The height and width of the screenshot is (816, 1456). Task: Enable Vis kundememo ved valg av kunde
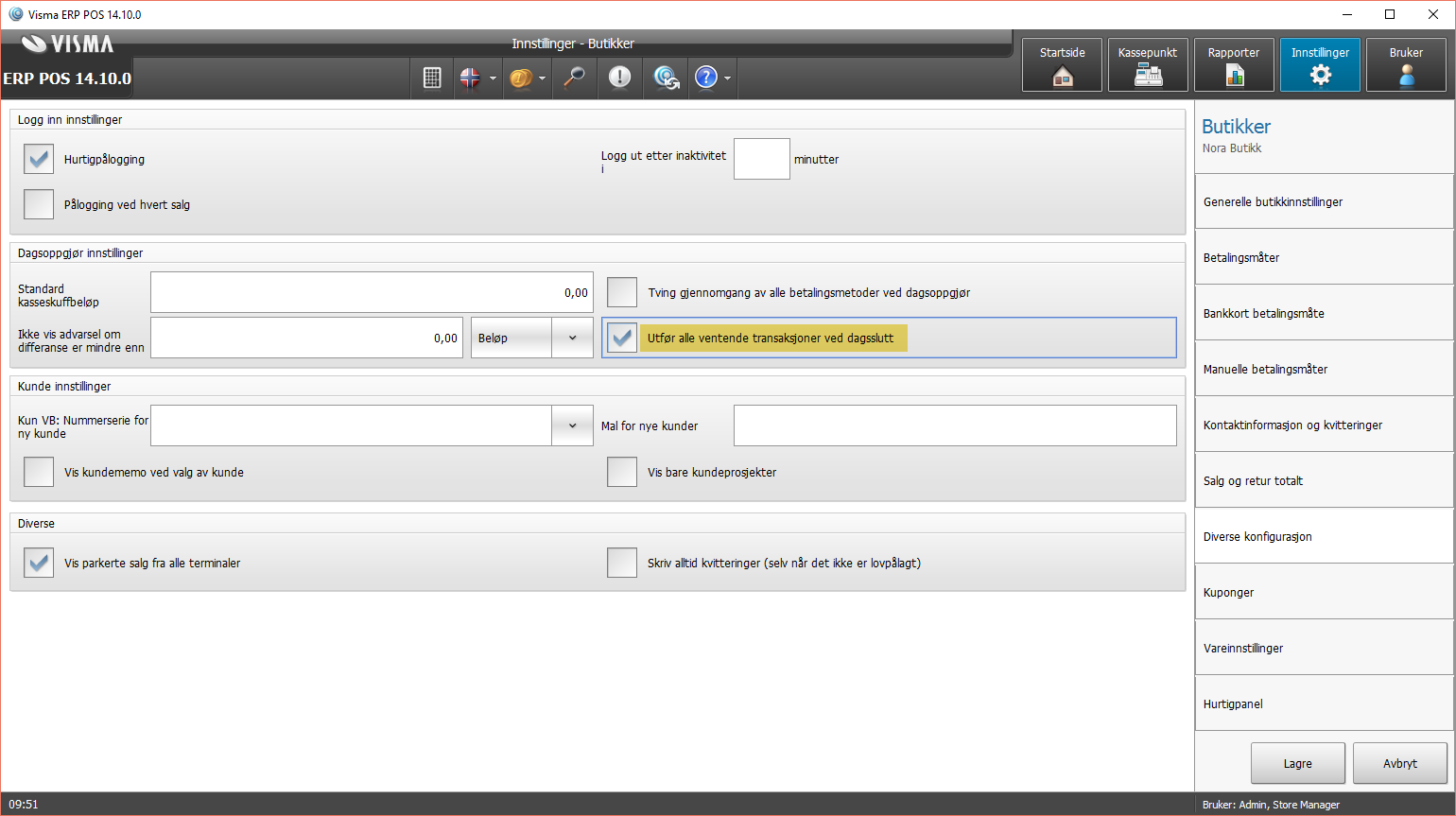39,472
